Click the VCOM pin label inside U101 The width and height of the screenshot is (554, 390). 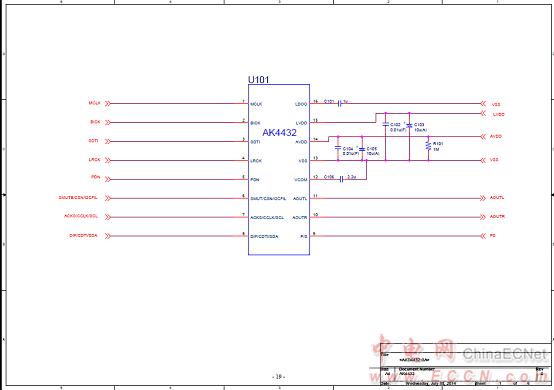[301, 180]
